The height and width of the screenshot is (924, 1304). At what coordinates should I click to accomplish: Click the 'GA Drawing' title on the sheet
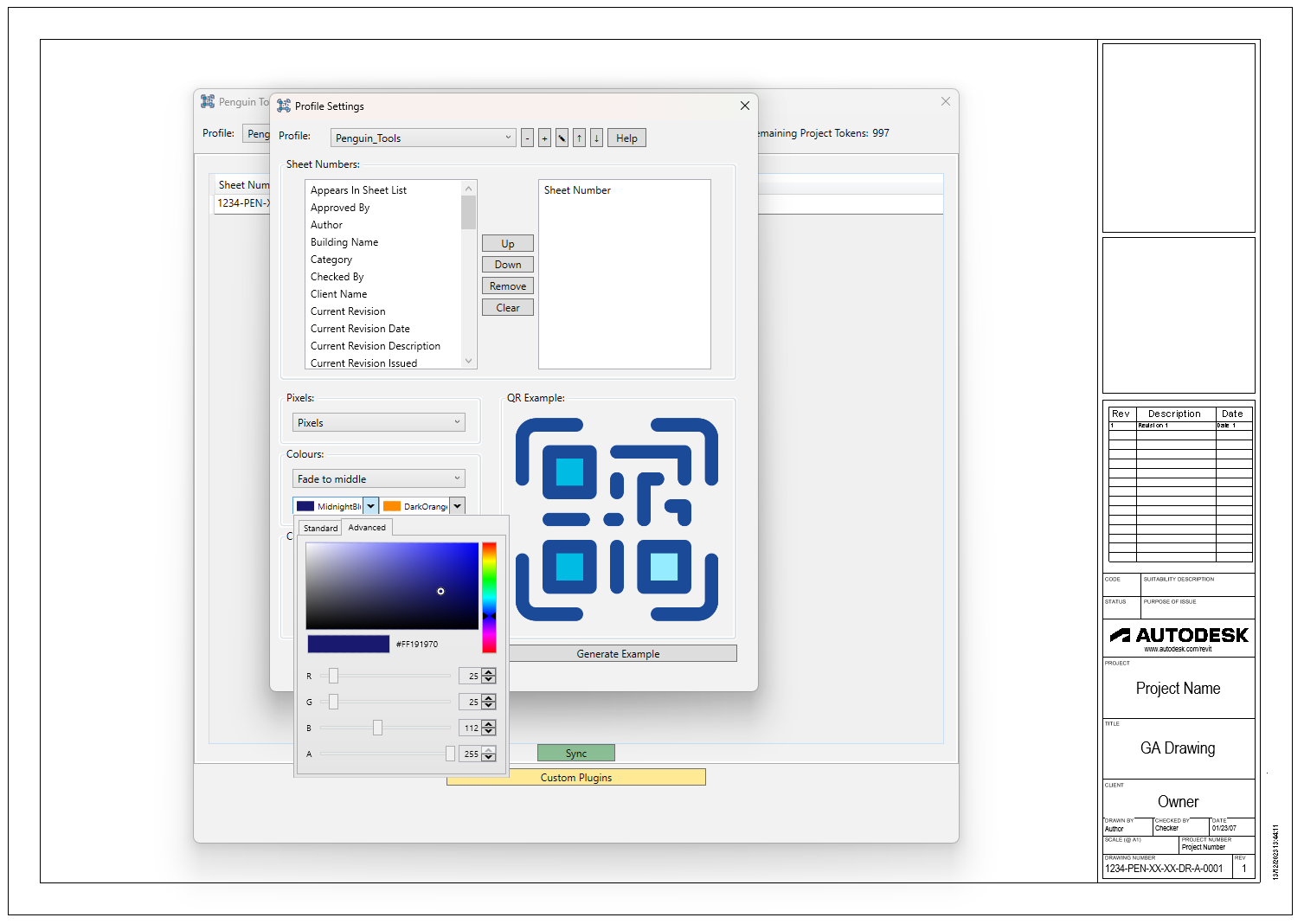click(1178, 748)
